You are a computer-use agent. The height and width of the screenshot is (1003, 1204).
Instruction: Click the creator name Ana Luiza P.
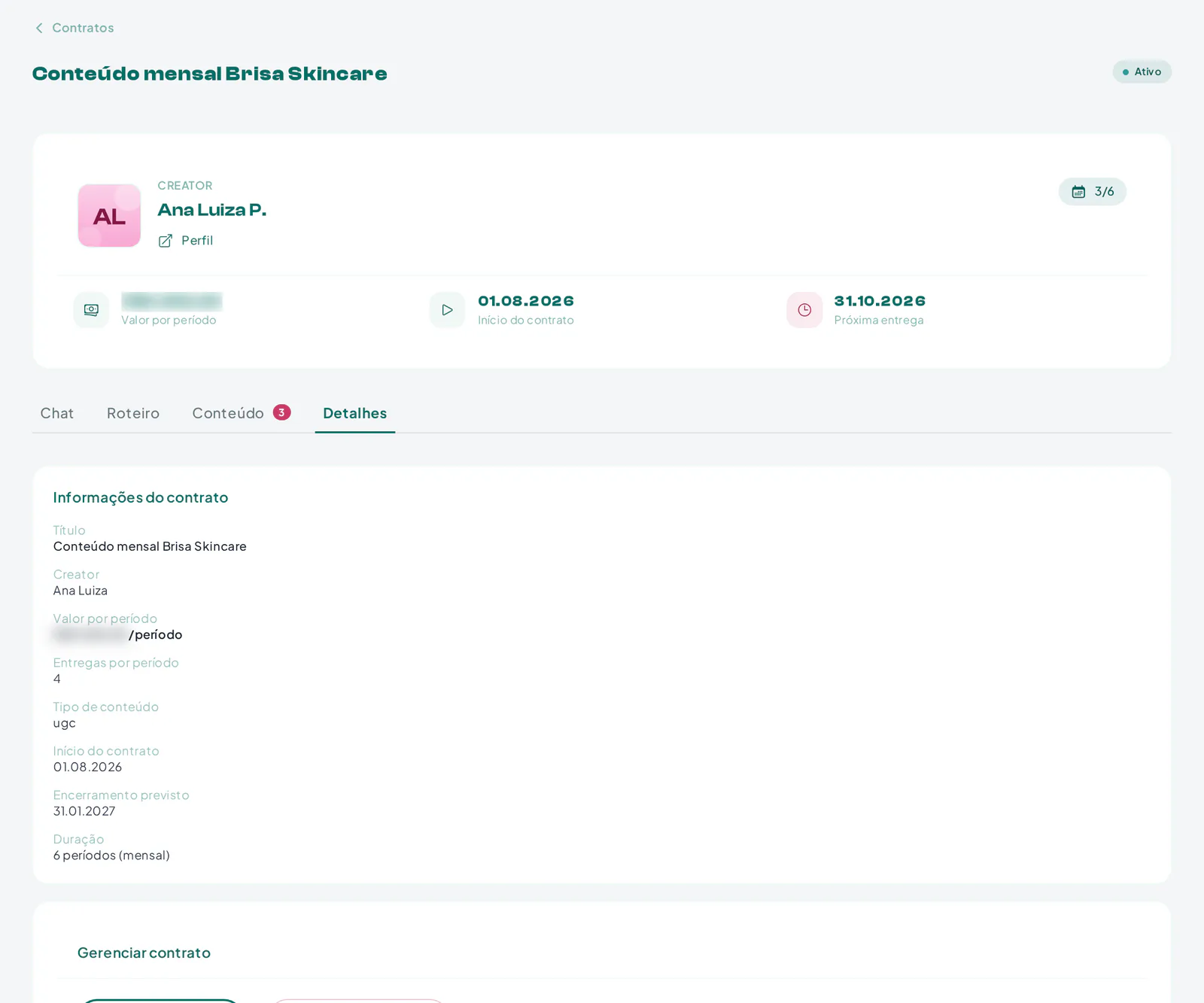coord(212,210)
